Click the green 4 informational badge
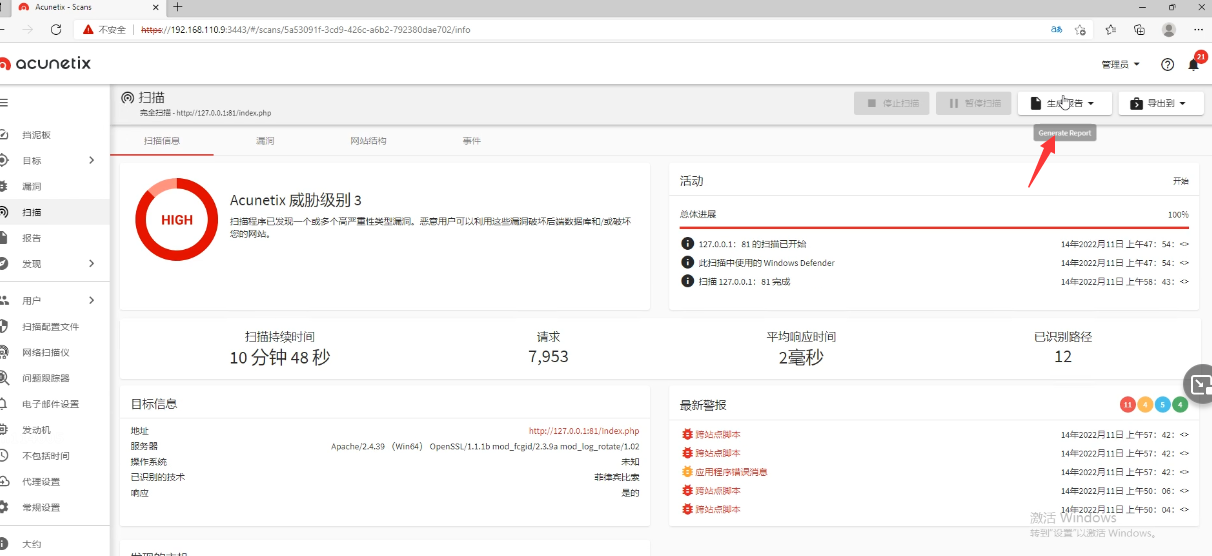The width and height of the screenshot is (1212, 556). coord(1180,405)
